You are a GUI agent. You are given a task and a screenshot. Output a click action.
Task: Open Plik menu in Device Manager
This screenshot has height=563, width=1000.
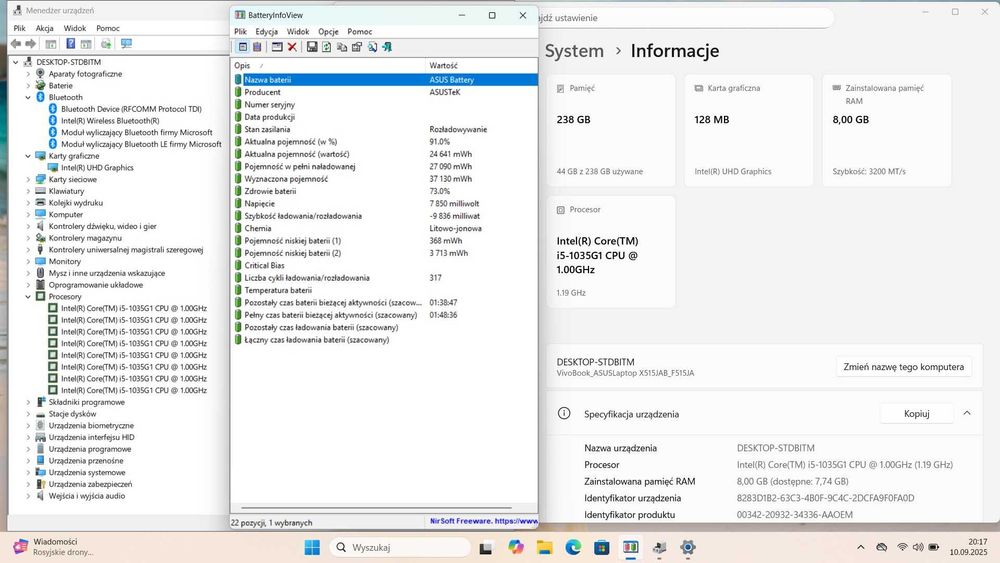(x=20, y=28)
